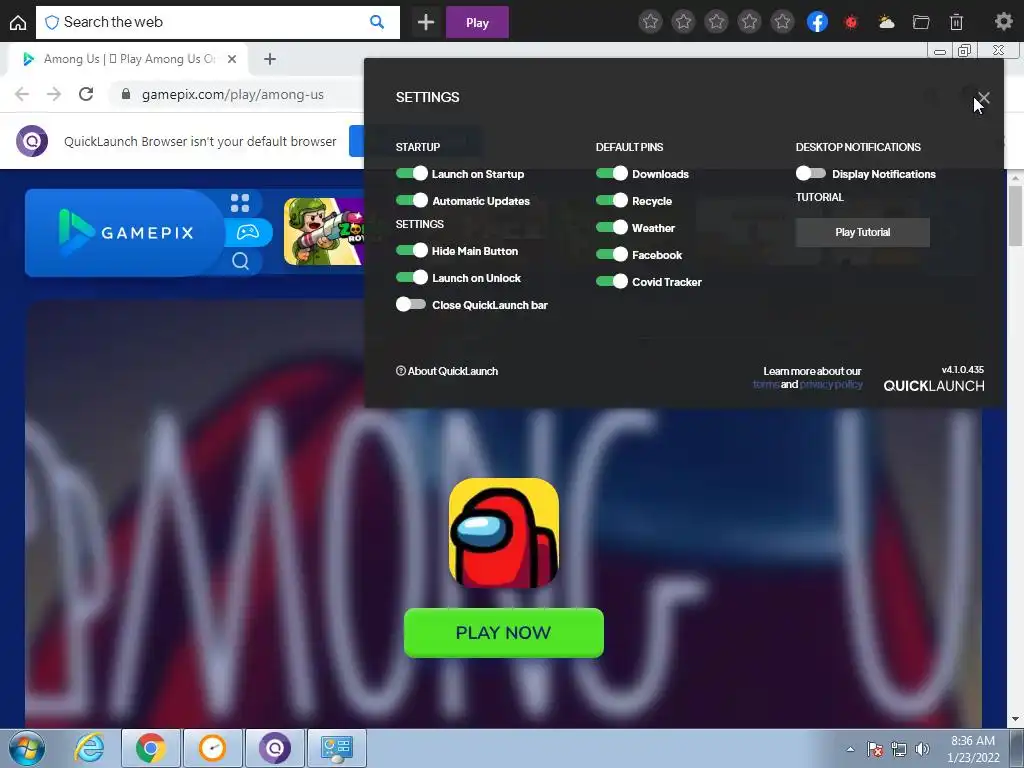Reload the gamepix page
Screen dimensions: 1024x768
point(86,94)
